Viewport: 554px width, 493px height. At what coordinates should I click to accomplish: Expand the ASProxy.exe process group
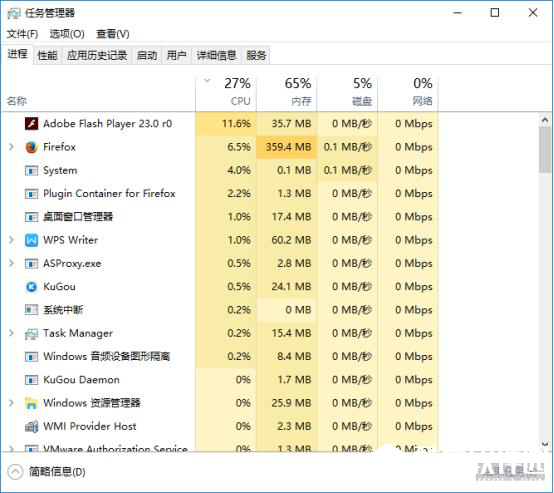(11, 263)
